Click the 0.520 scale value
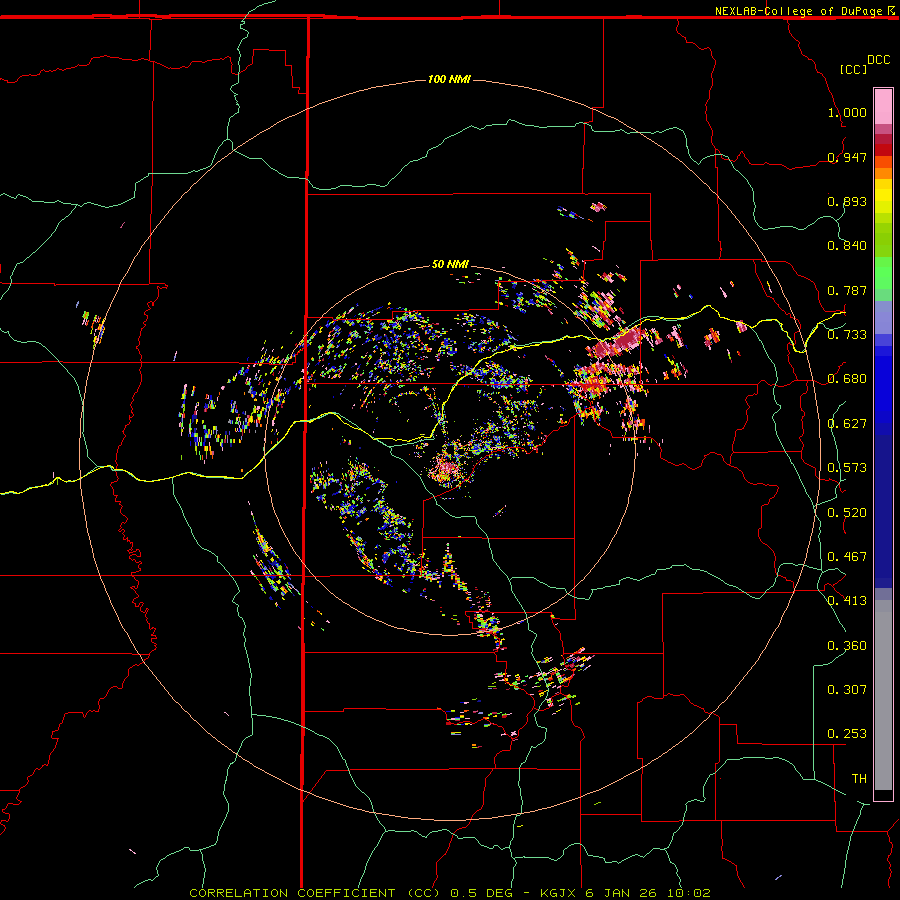Screen dimensions: 900x900 [847, 513]
